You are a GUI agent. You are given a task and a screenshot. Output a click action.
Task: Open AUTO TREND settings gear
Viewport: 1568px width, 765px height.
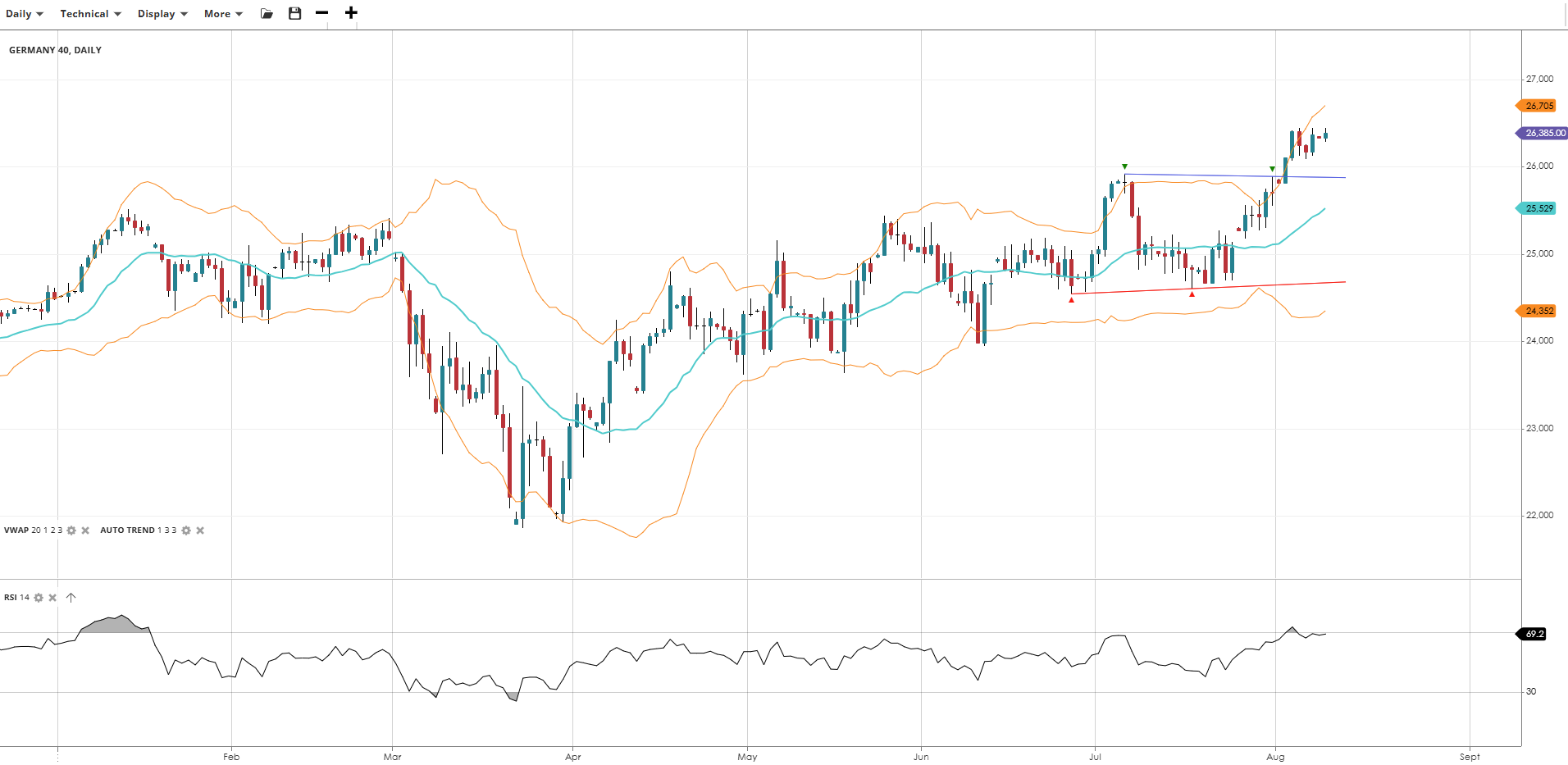(186, 530)
